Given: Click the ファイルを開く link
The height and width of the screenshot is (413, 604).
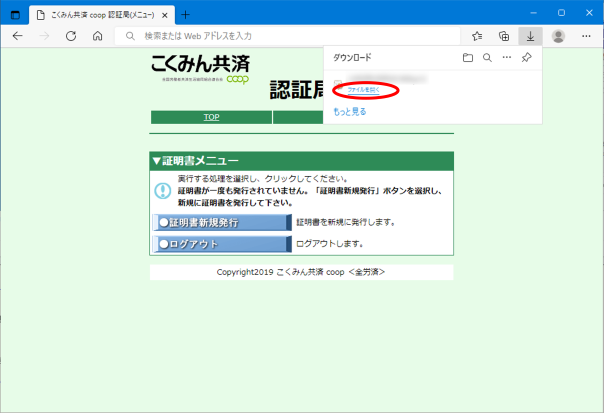Looking at the screenshot, I should [363, 90].
